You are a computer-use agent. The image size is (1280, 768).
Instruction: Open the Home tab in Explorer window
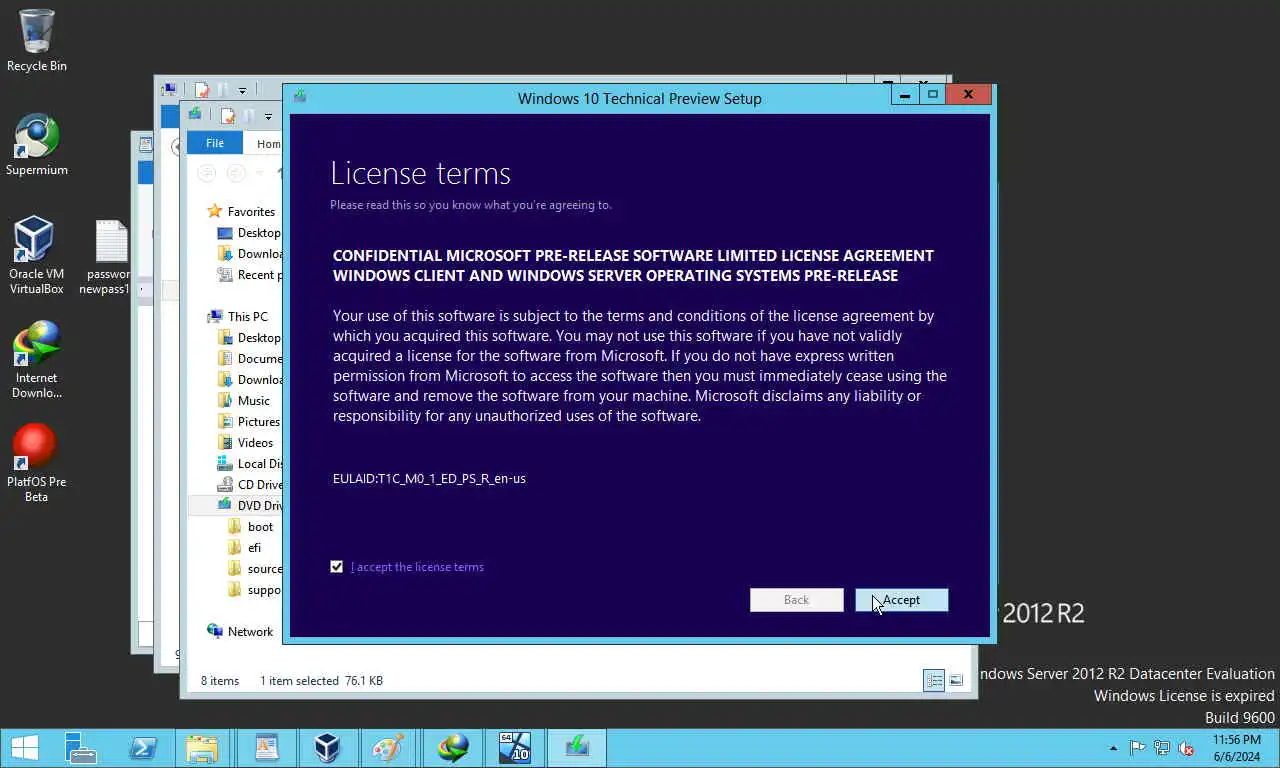268,143
